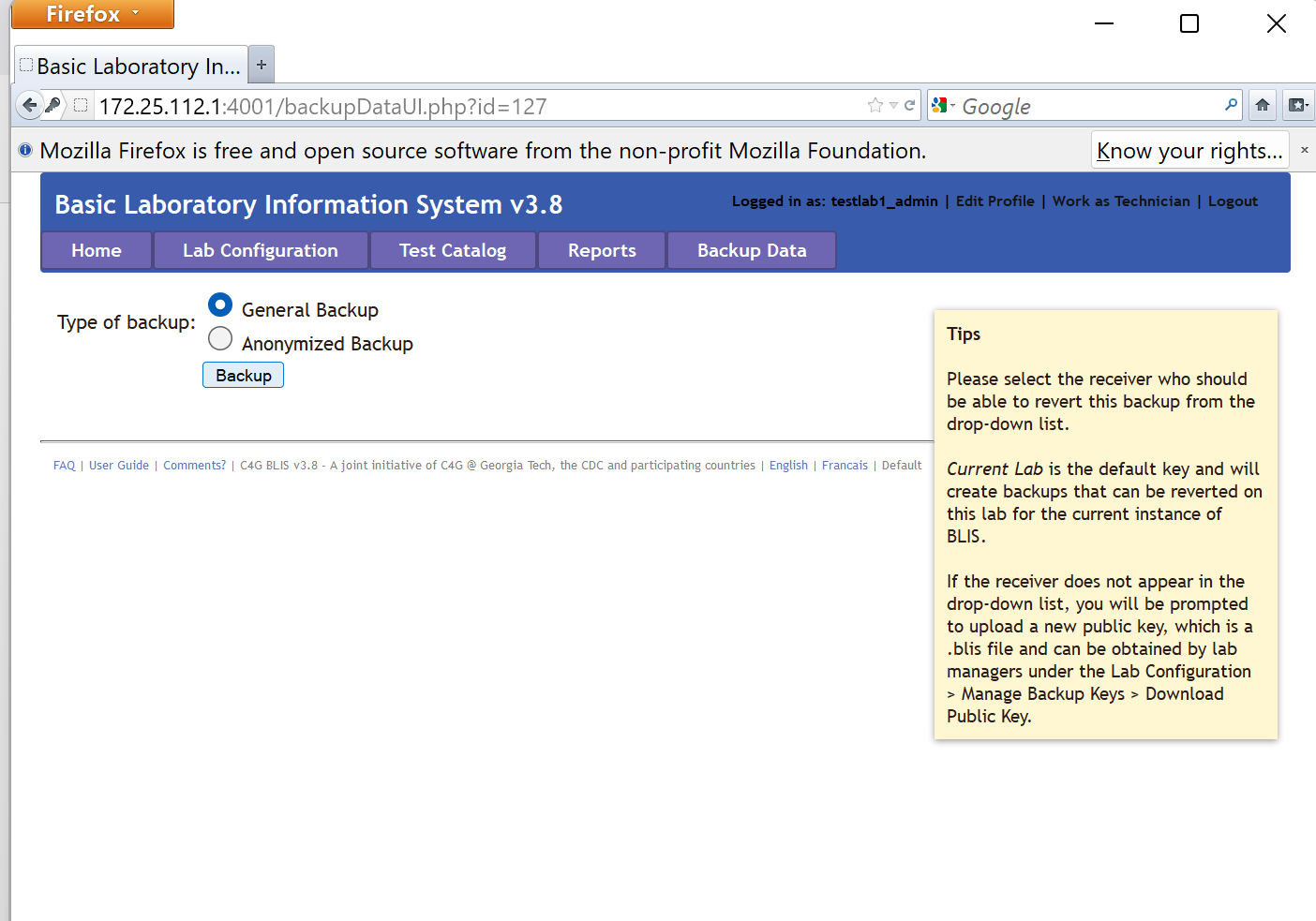This screenshot has height=921, width=1316.
Task: Log out via the Logout link
Action: pos(1233,201)
